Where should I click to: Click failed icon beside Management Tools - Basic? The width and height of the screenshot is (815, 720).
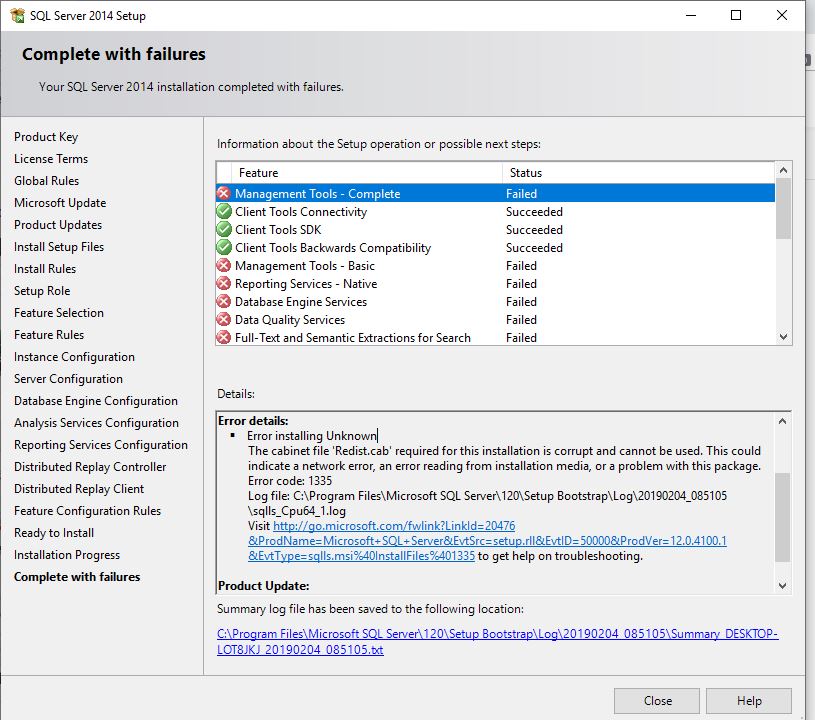(x=224, y=266)
